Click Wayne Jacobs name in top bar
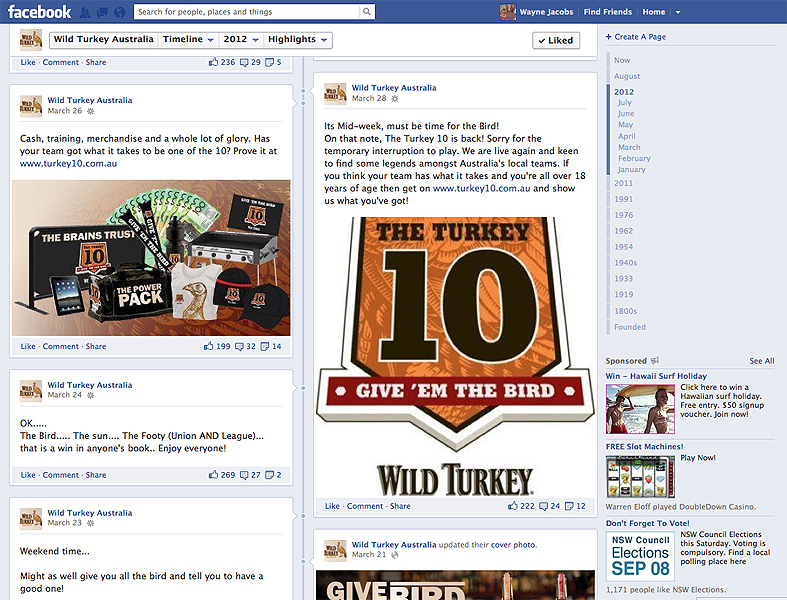Viewport: 787px width, 600px height. [x=546, y=12]
